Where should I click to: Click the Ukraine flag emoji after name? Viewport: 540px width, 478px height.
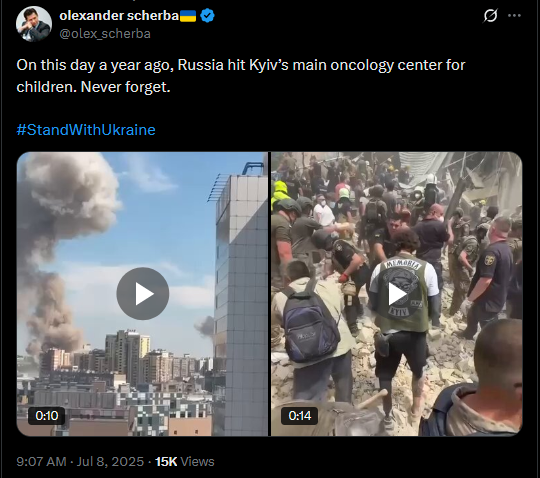[x=188, y=16]
